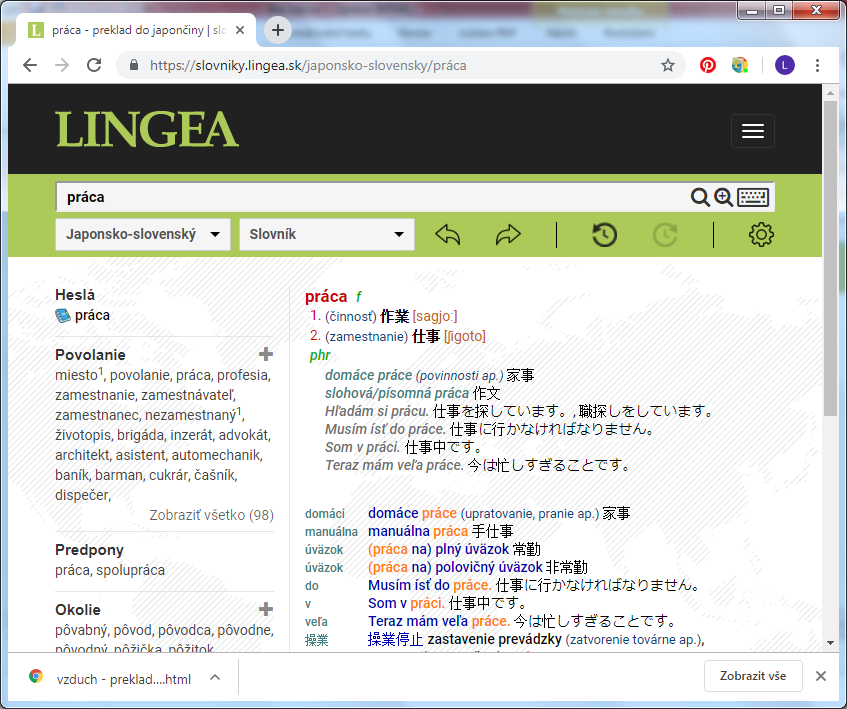Open the vzduch download item options chevron
Viewport: 847px width, 709px height.
(x=215, y=677)
